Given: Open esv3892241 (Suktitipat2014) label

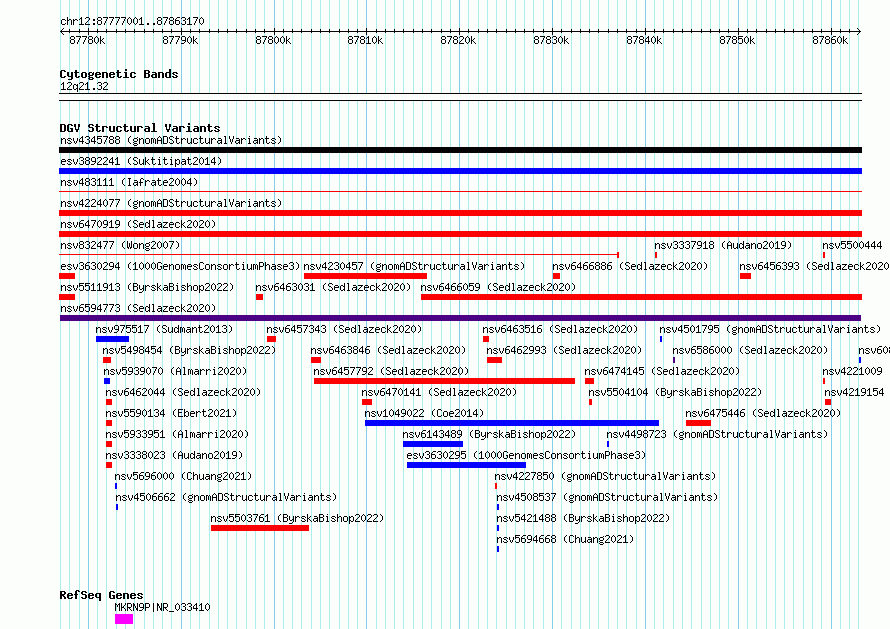Looking at the screenshot, I should tap(141, 161).
